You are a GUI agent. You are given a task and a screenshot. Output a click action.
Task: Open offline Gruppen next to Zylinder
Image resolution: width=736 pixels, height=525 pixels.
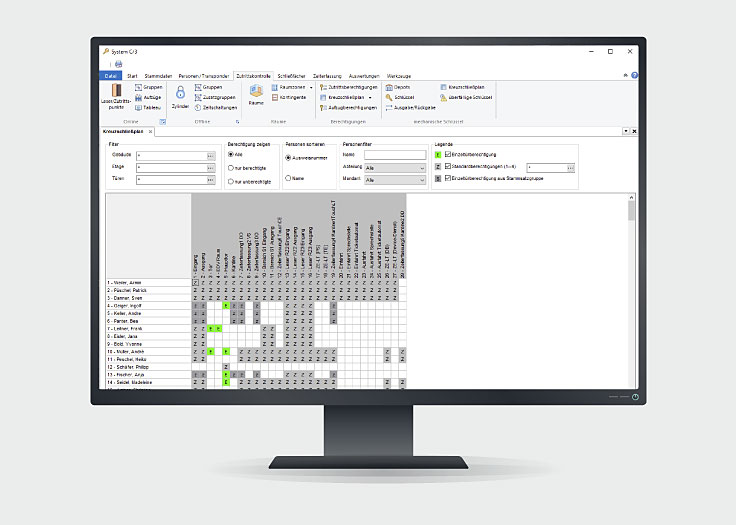coord(208,87)
